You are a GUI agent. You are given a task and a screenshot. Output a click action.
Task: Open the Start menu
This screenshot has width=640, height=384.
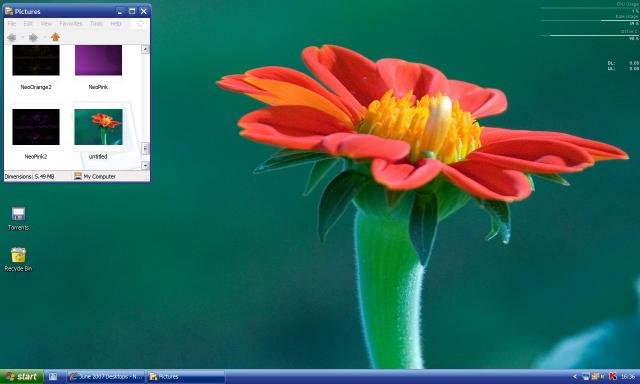pyautogui.click(x=22, y=377)
